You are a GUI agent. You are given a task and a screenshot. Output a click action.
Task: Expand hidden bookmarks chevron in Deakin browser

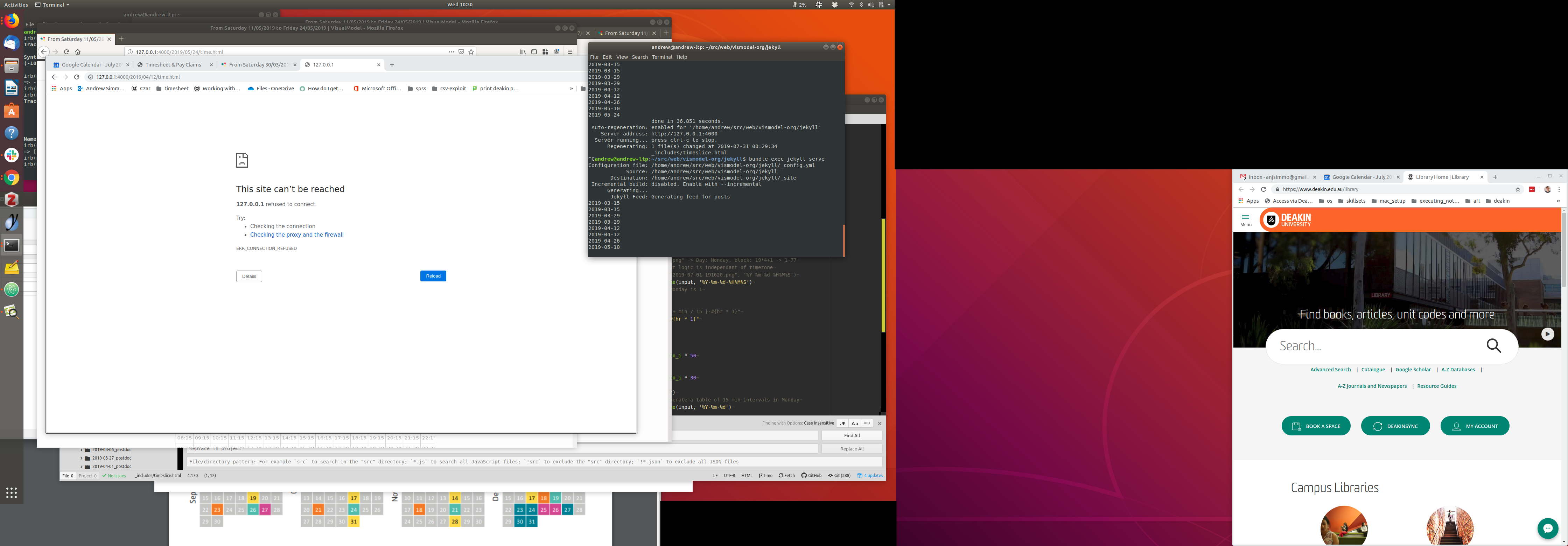1557,201
